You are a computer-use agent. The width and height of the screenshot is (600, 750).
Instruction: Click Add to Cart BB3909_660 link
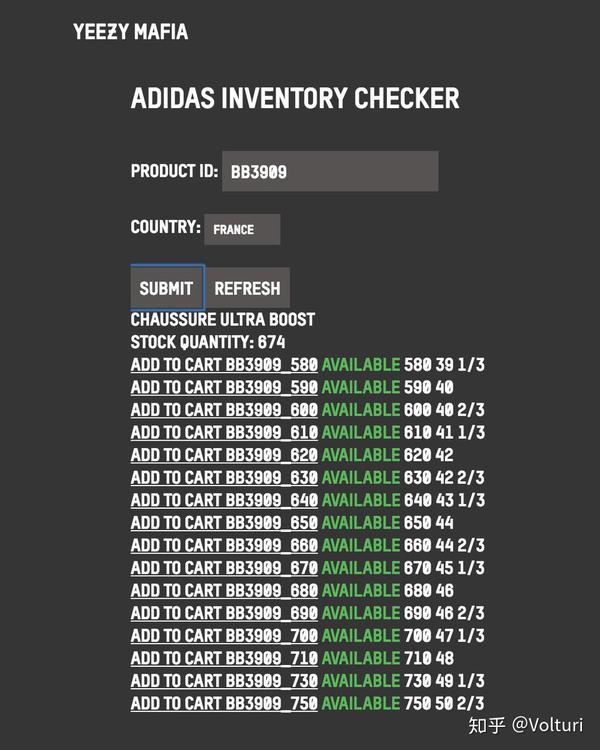click(x=224, y=545)
